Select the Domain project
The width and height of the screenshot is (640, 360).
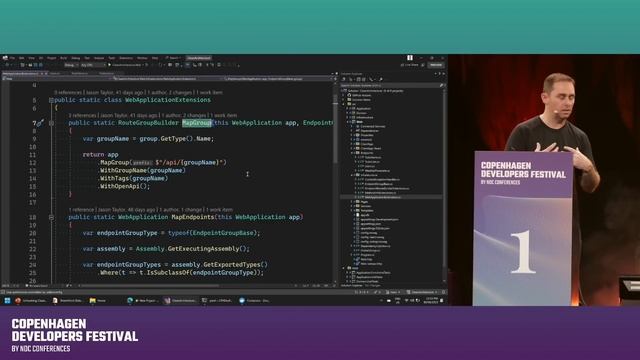(361, 113)
